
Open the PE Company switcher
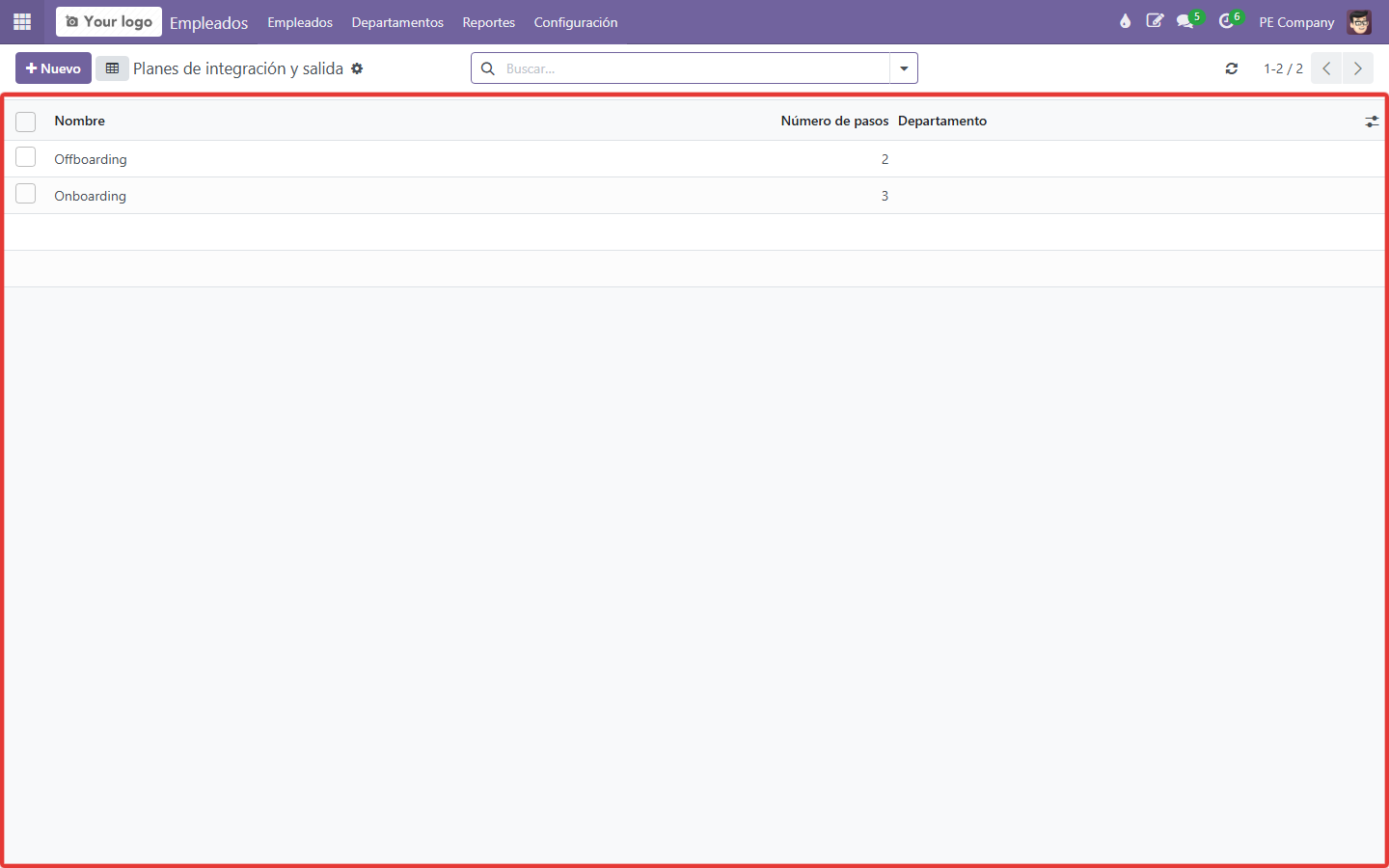[x=1296, y=22]
